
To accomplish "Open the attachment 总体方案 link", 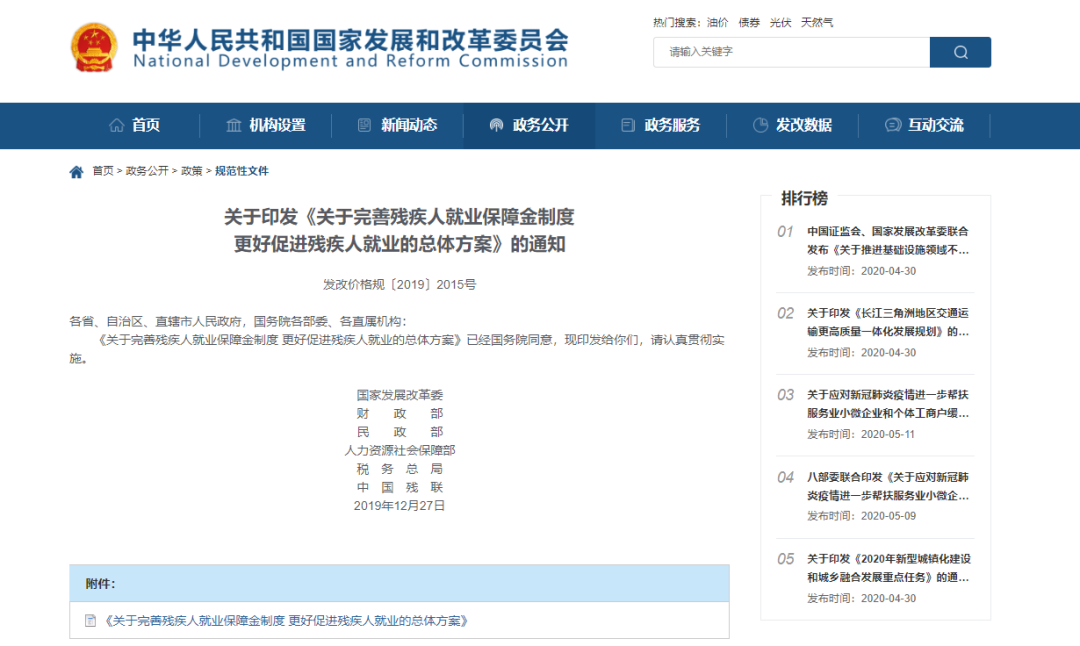I will tap(286, 621).
